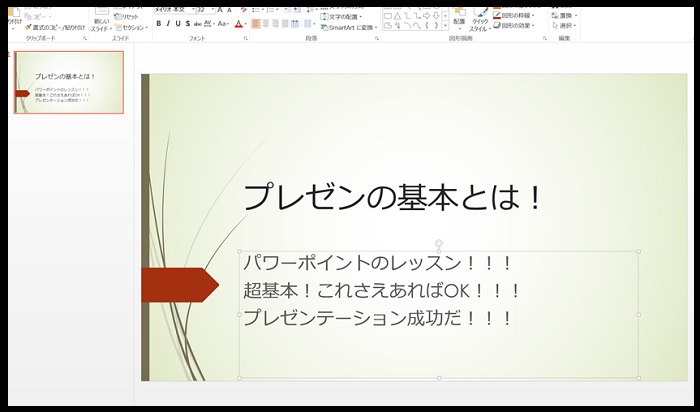This screenshot has width=700, height=412.
Task: Open the font color dropdown arrow
Action: coord(246,24)
